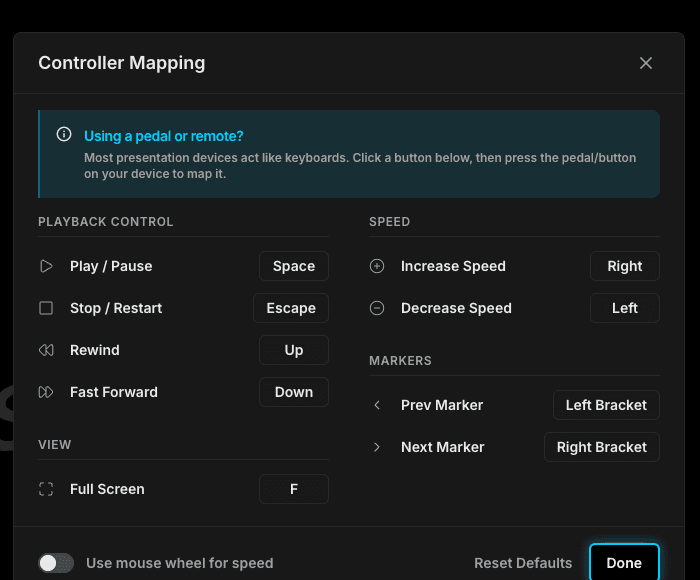Click the 'Decrease Speed' label
Viewport: 700px width, 580px height.
click(x=456, y=308)
